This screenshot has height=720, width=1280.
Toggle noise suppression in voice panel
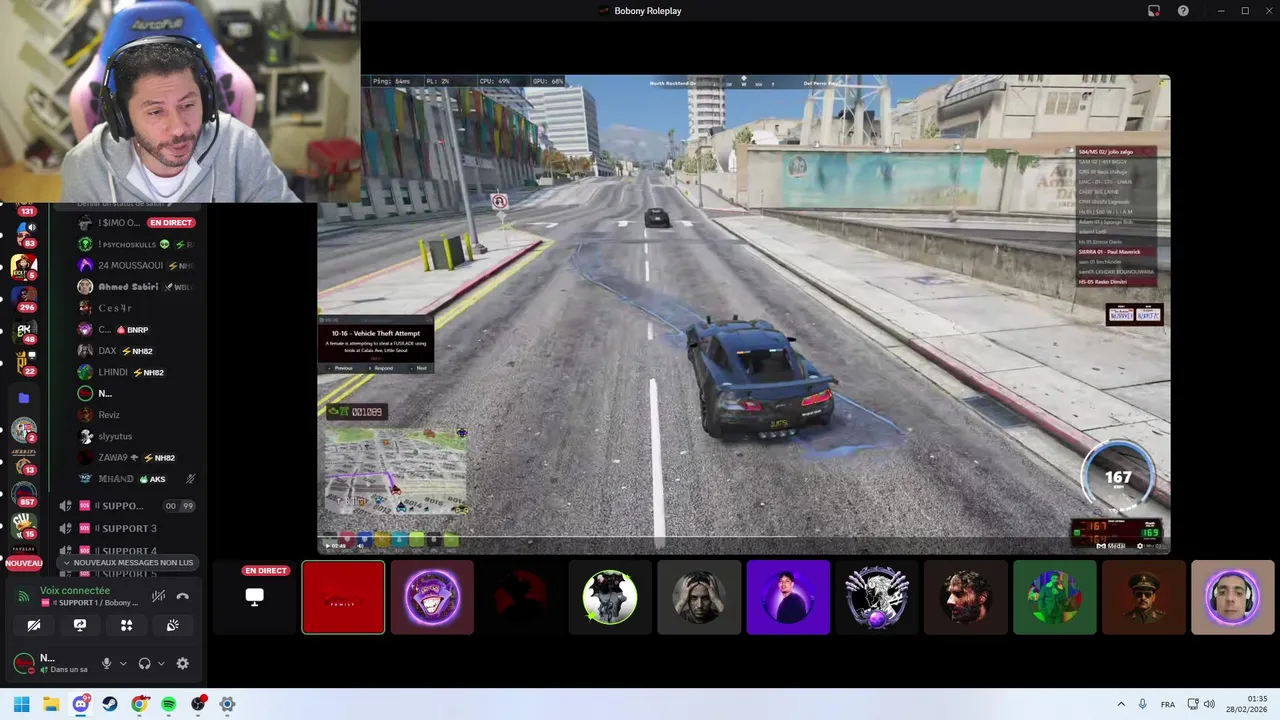click(158, 596)
